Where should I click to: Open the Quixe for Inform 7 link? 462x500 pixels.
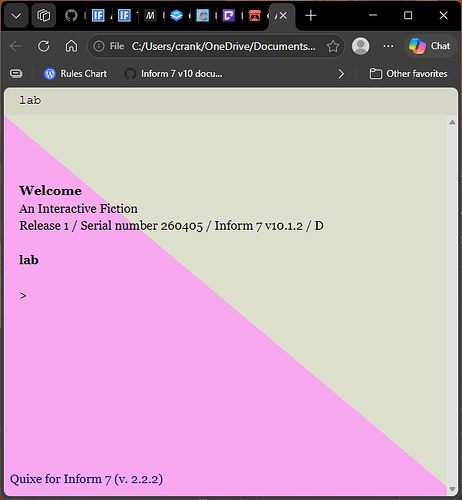tap(86, 479)
